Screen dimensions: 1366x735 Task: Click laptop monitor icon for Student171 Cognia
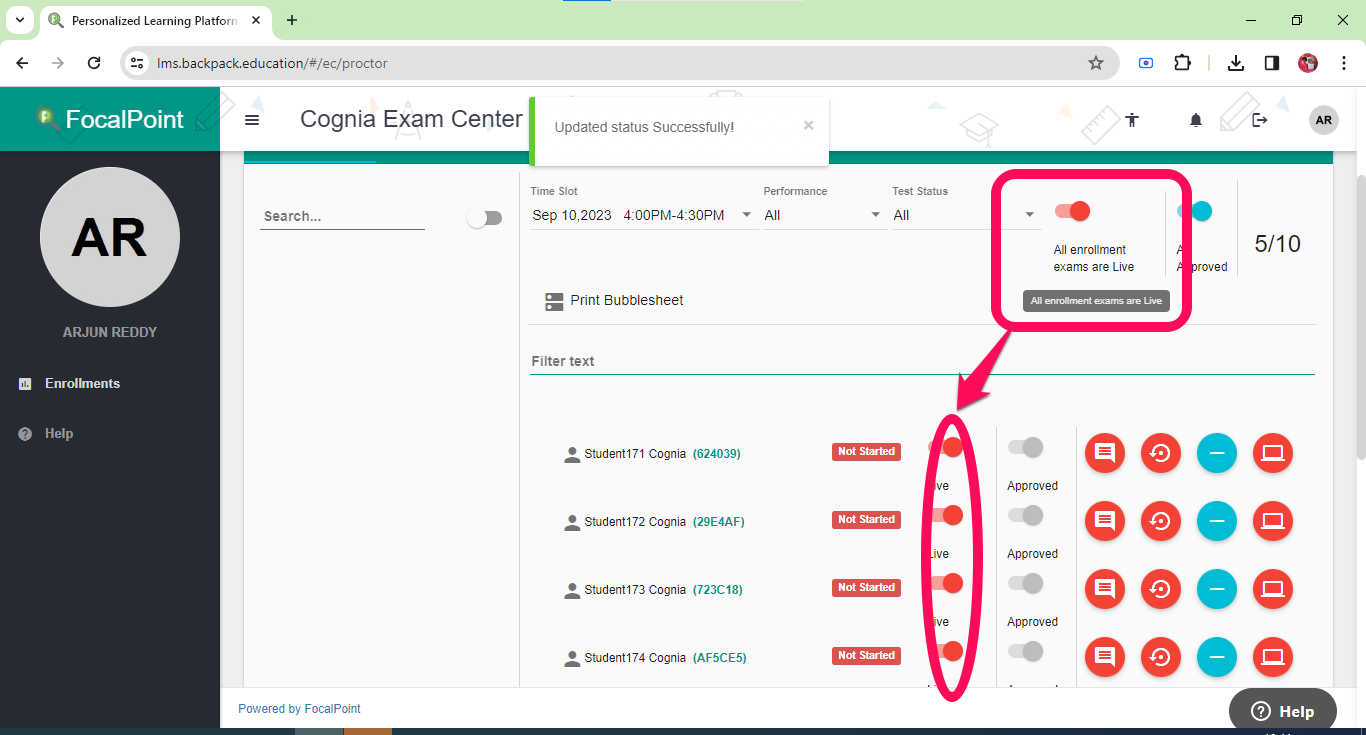click(x=1273, y=453)
